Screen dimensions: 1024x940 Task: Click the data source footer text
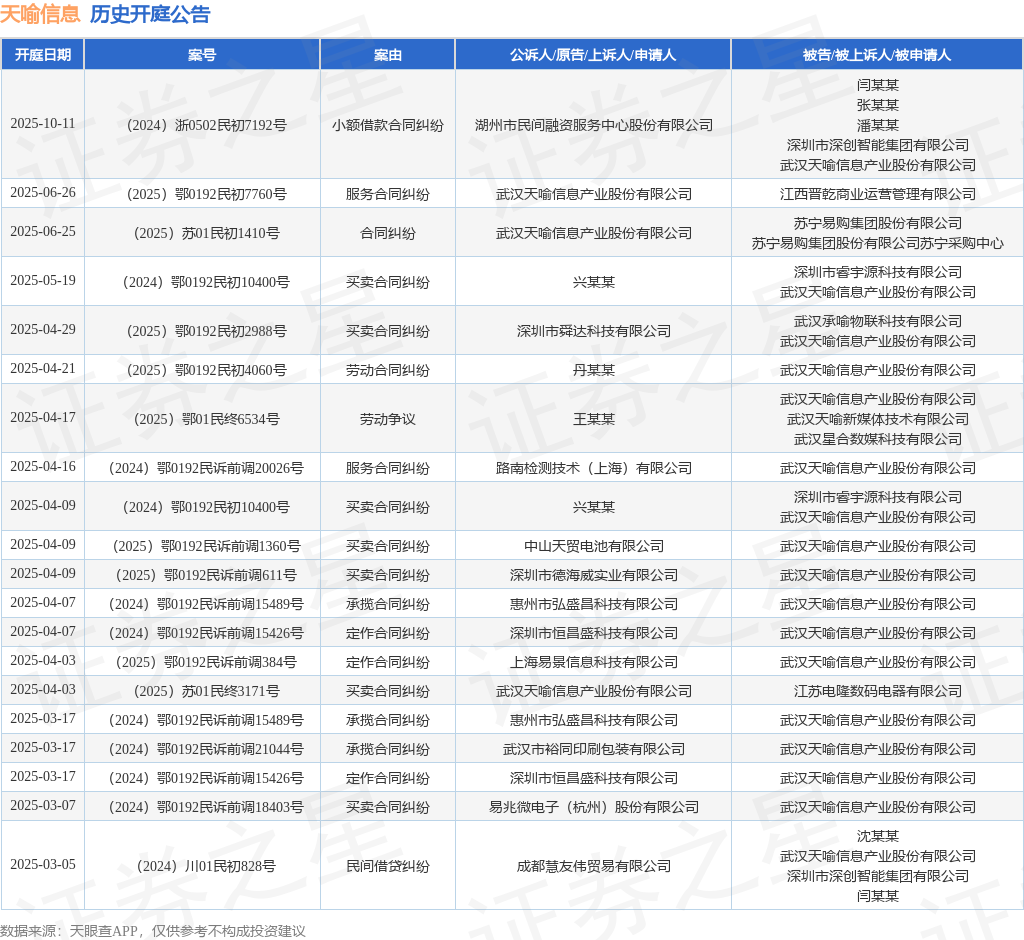(x=153, y=931)
